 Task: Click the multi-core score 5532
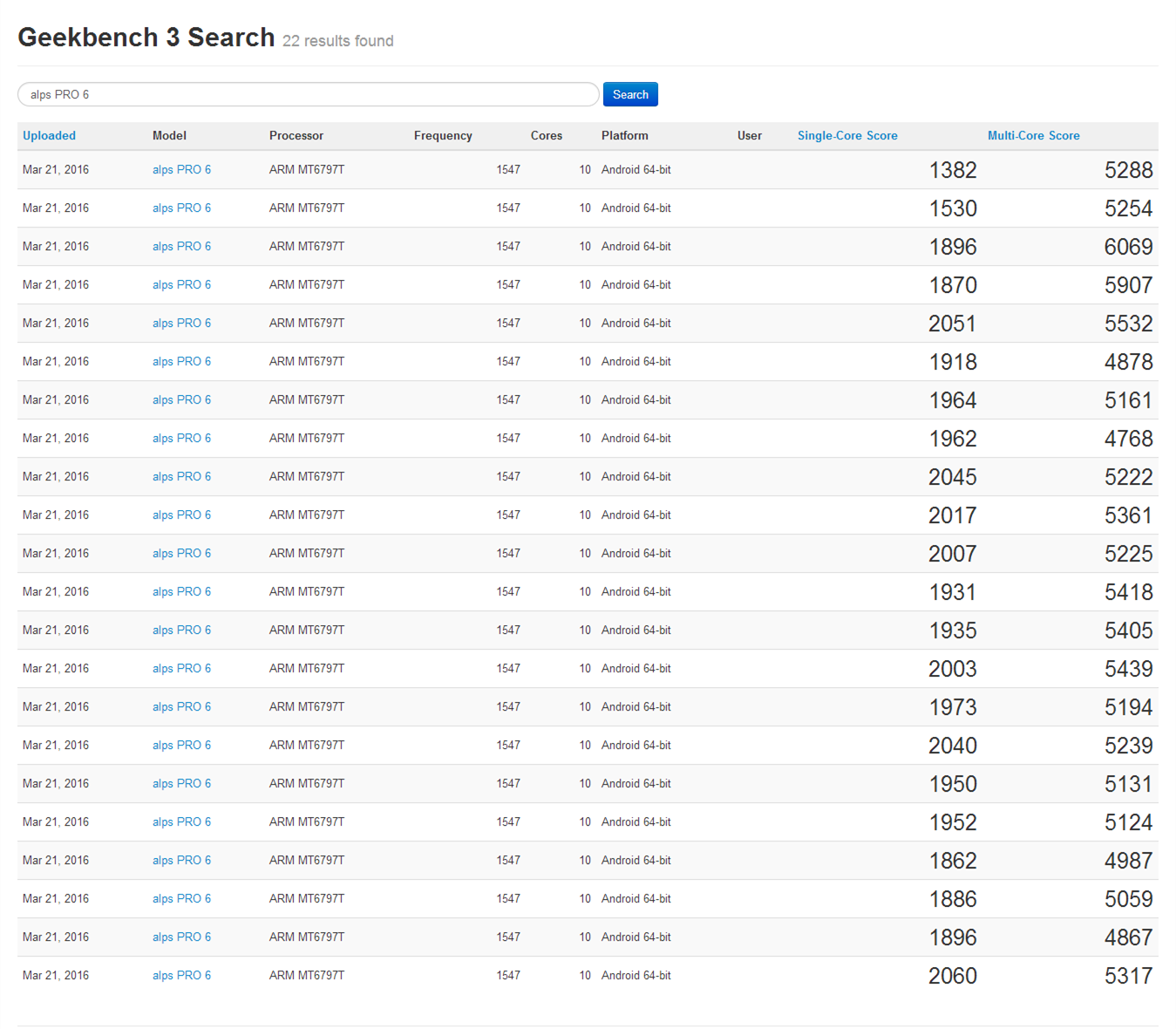coord(1128,324)
